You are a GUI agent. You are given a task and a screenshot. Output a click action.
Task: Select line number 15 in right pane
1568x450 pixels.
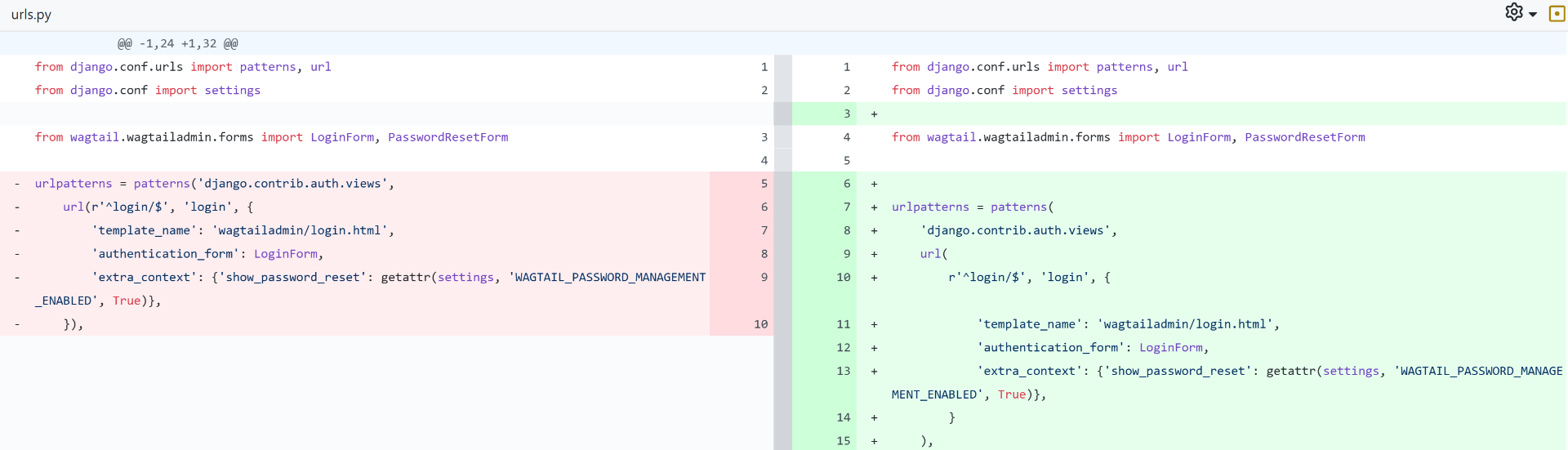click(x=843, y=441)
